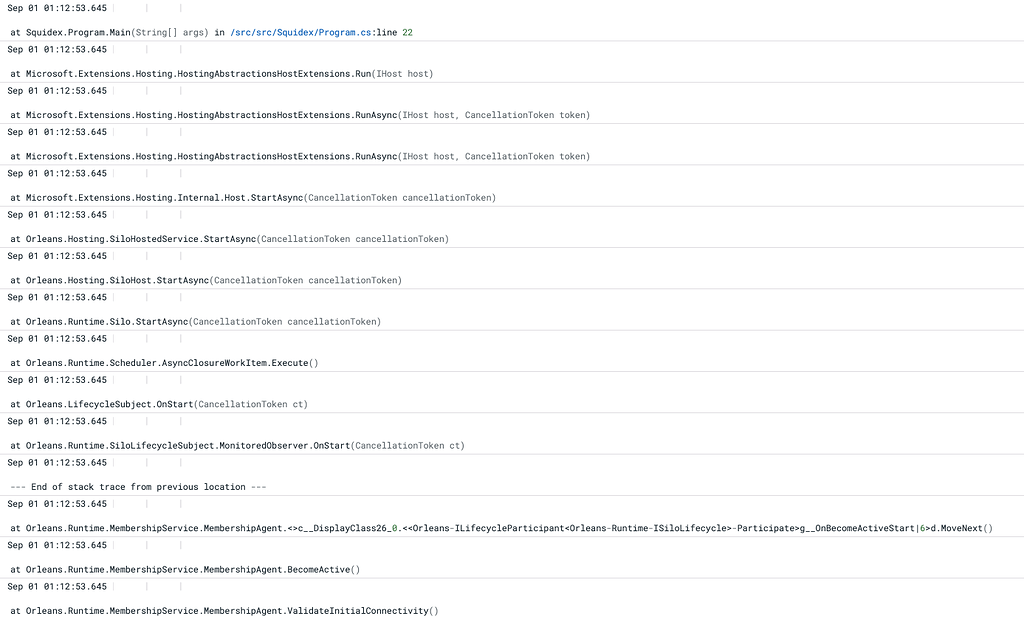Click the MembershipAgent OnBecomeActiveStart MoveNext frame
This screenshot has width=1024, height=619.
(400, 528)
